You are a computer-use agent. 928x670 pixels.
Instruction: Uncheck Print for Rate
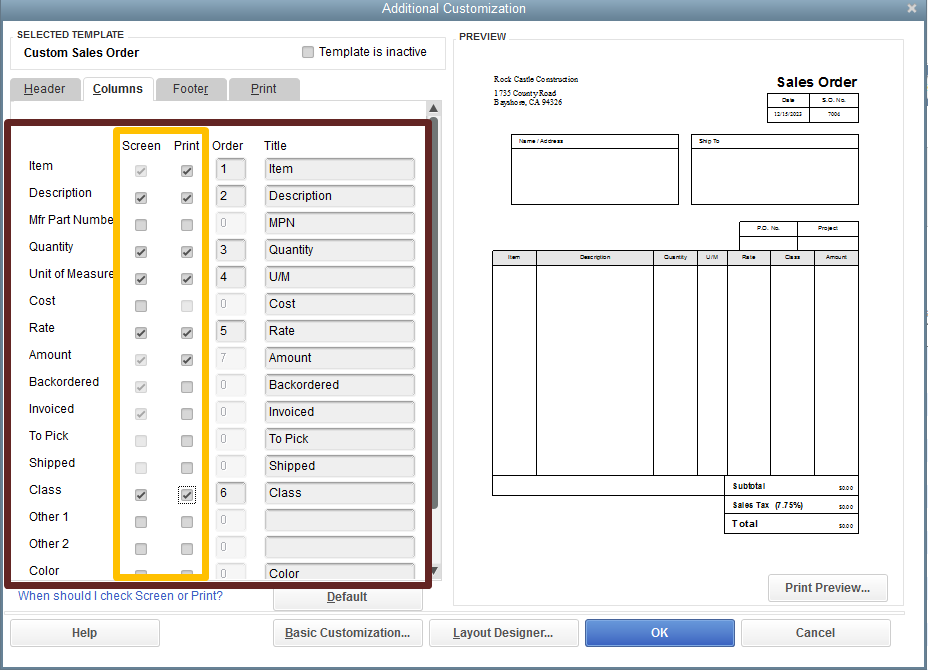[187, 333]
